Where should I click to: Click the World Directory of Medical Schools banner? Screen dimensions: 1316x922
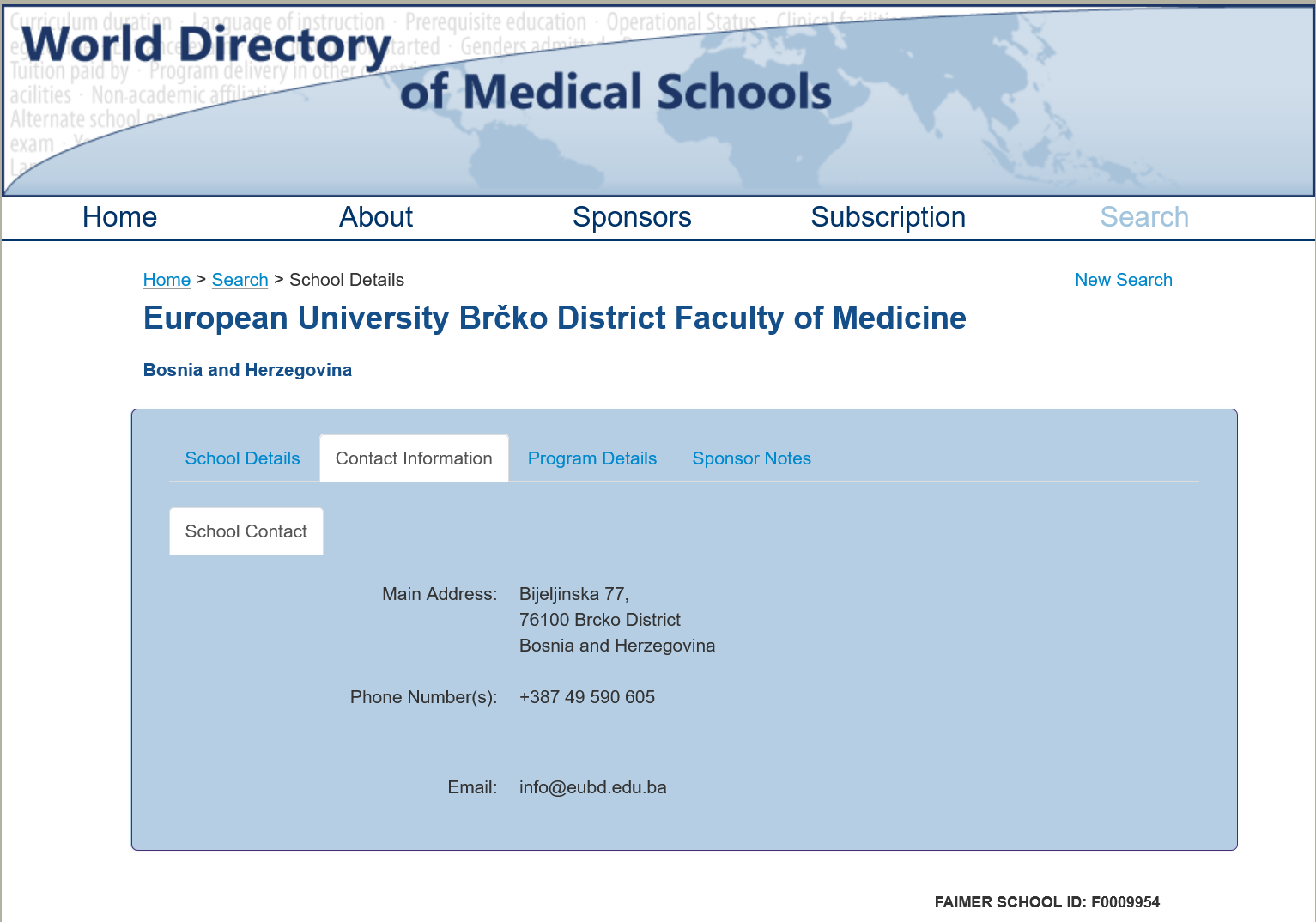[x=658, y=101]
